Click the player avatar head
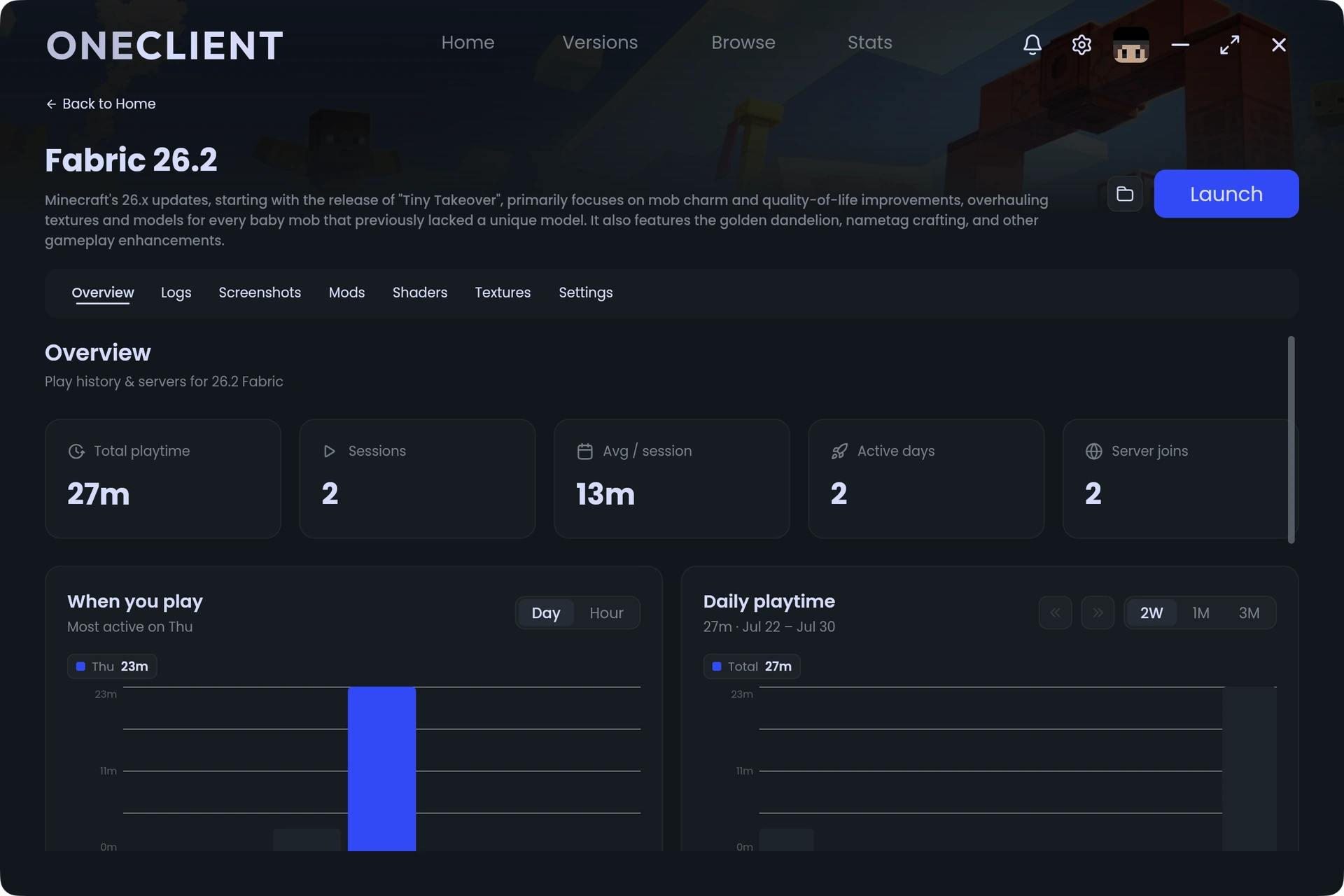The image size is (1344, 896). (1130, 45)
